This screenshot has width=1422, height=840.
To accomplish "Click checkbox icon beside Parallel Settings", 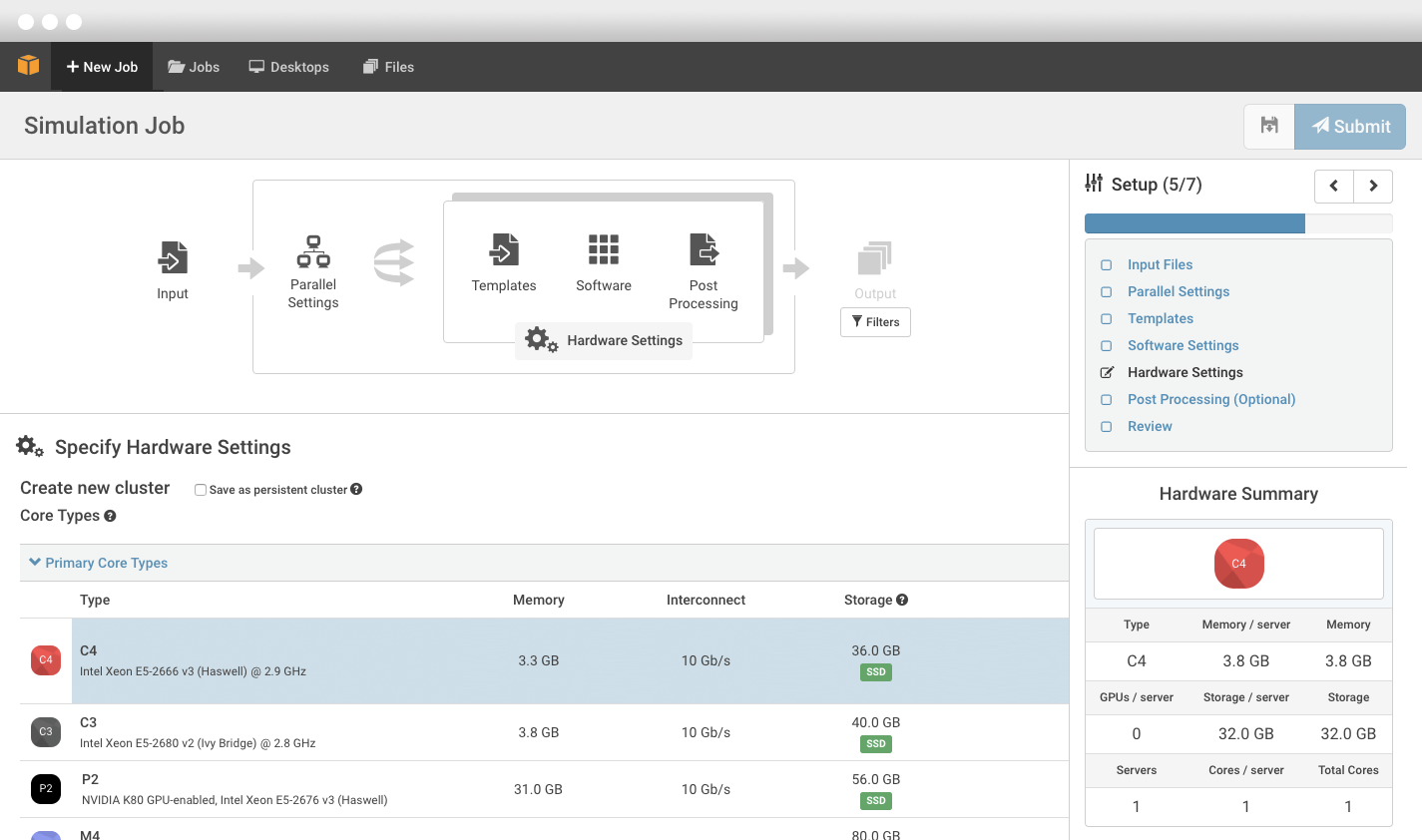I will coord(1106,292).
